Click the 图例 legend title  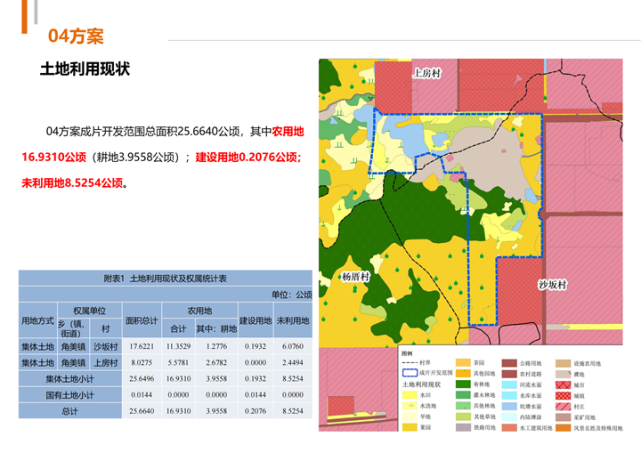click(x=407, y=353)
